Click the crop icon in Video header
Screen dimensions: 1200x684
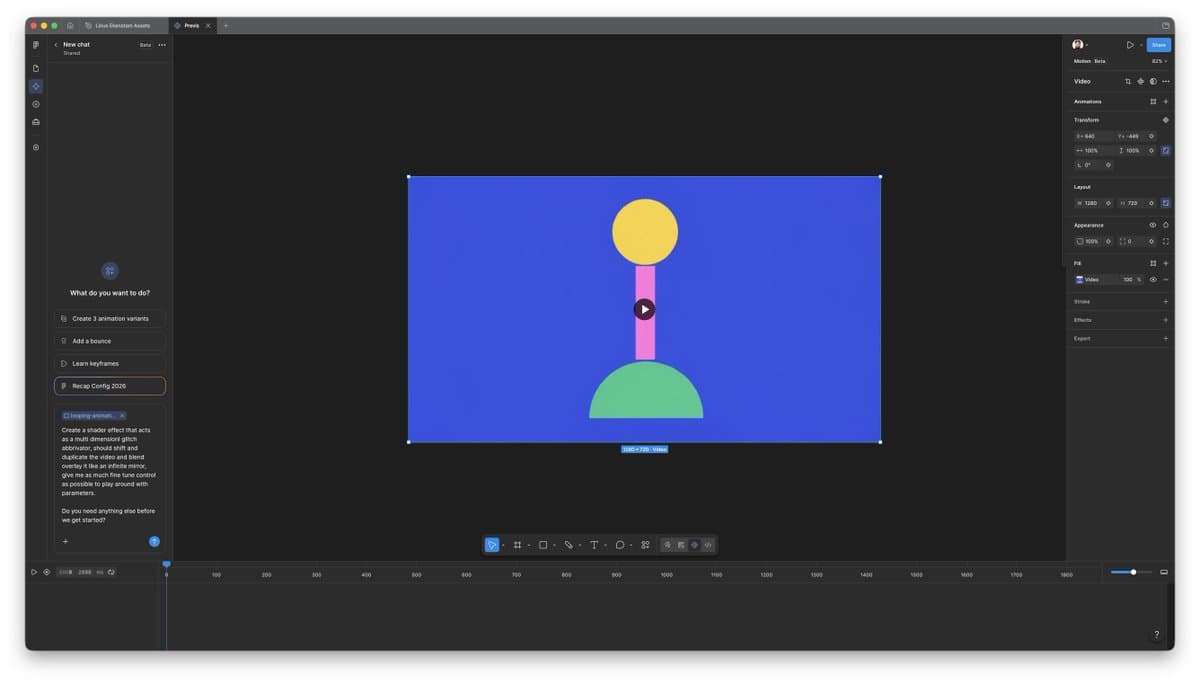pos(1128,81)
